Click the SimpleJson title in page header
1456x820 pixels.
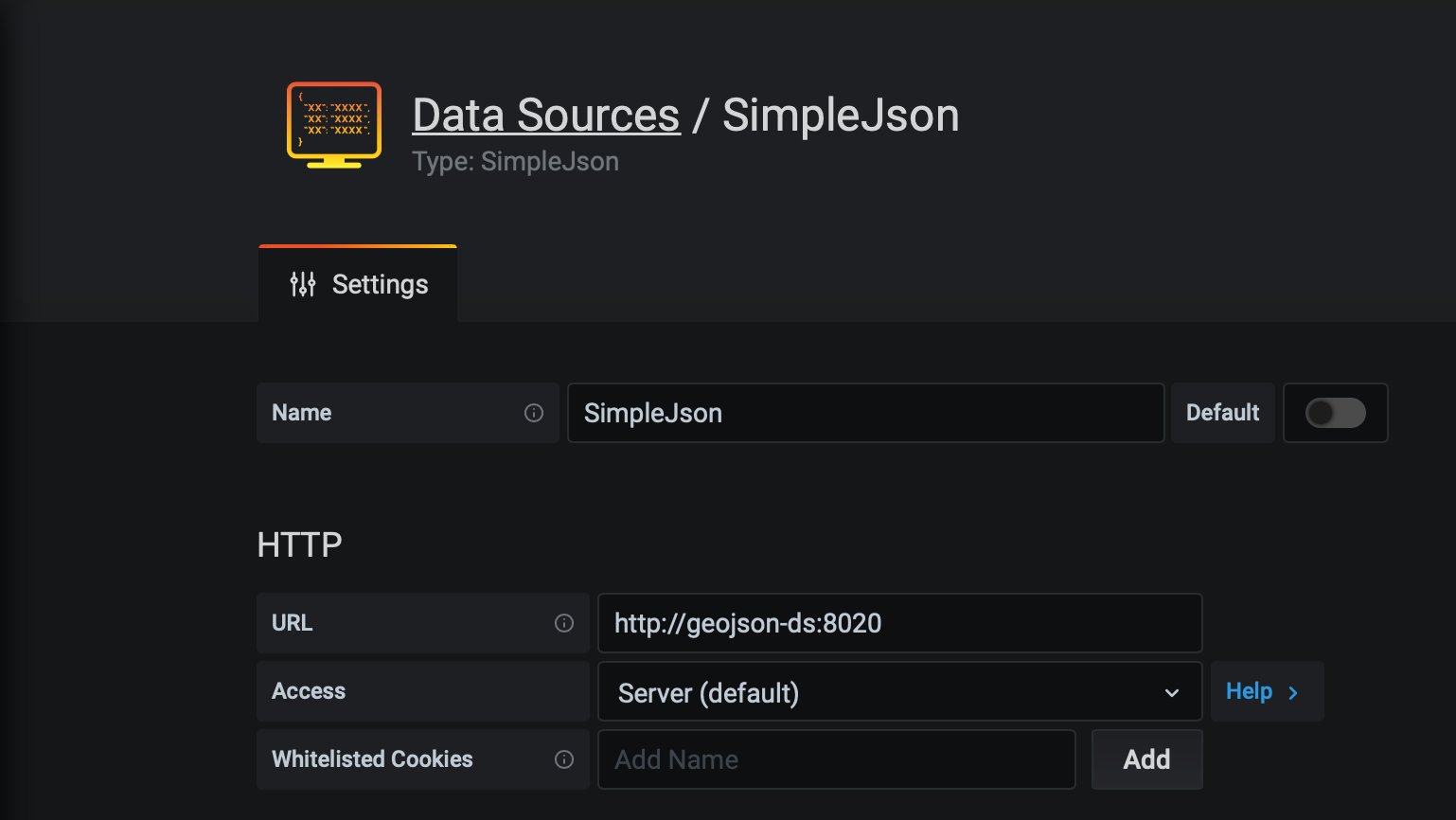point(841,116)
